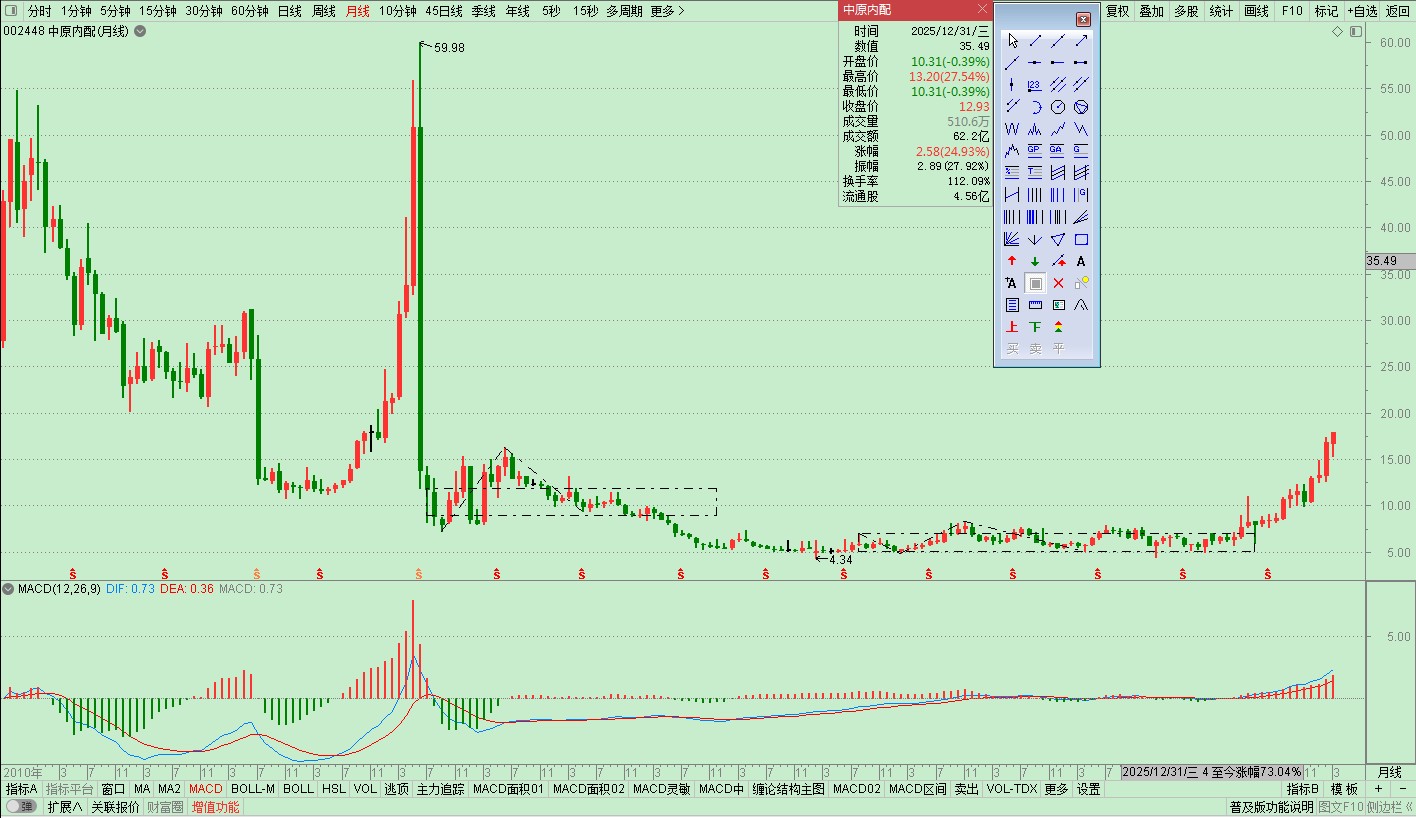Viewport: 1416px width, 818px height.
Task: Click the 图文F10 link
Action: pyautogui.click(x=1341, y=807)
